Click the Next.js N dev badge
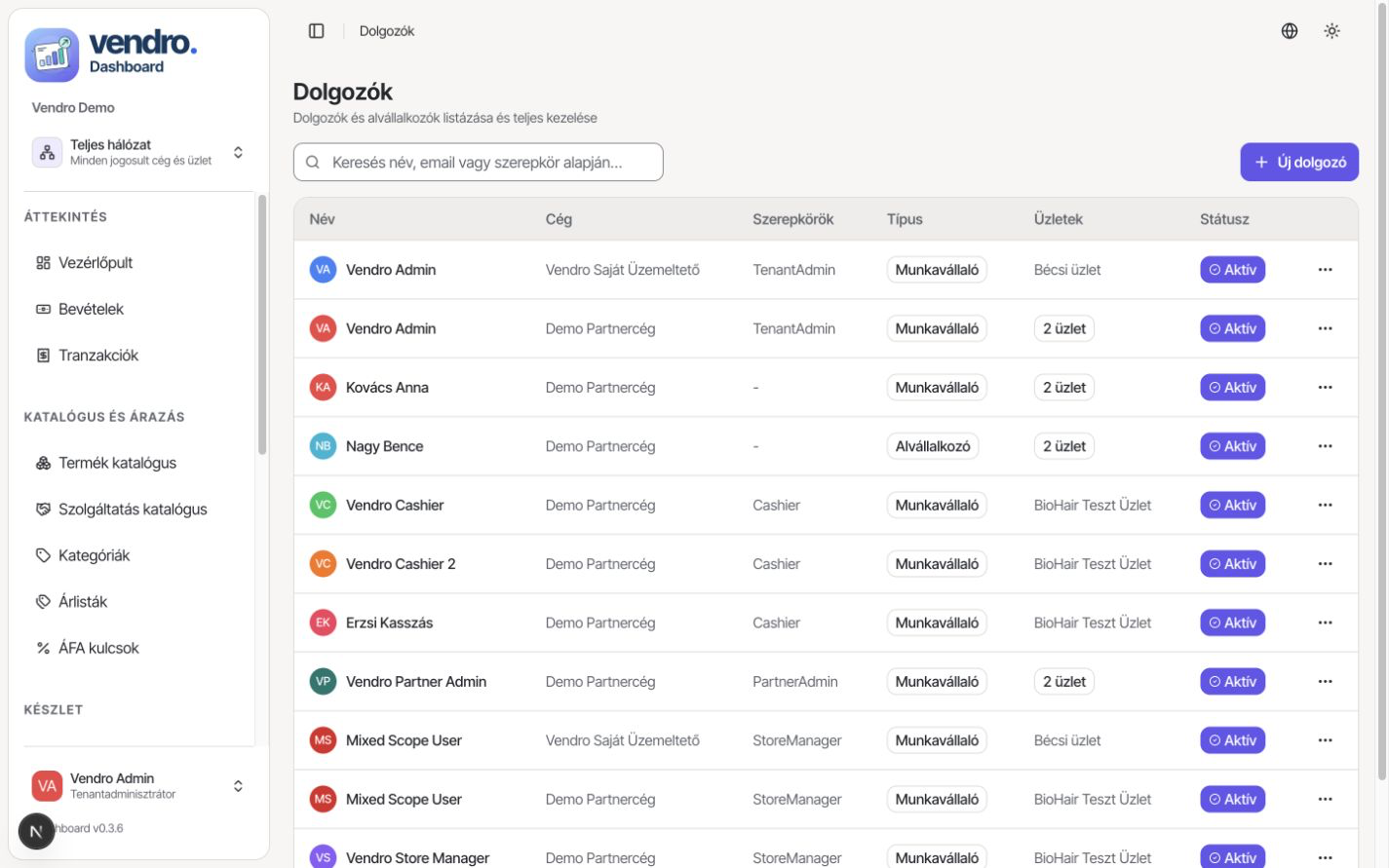Screen dimensions: 1389x868 37,831
